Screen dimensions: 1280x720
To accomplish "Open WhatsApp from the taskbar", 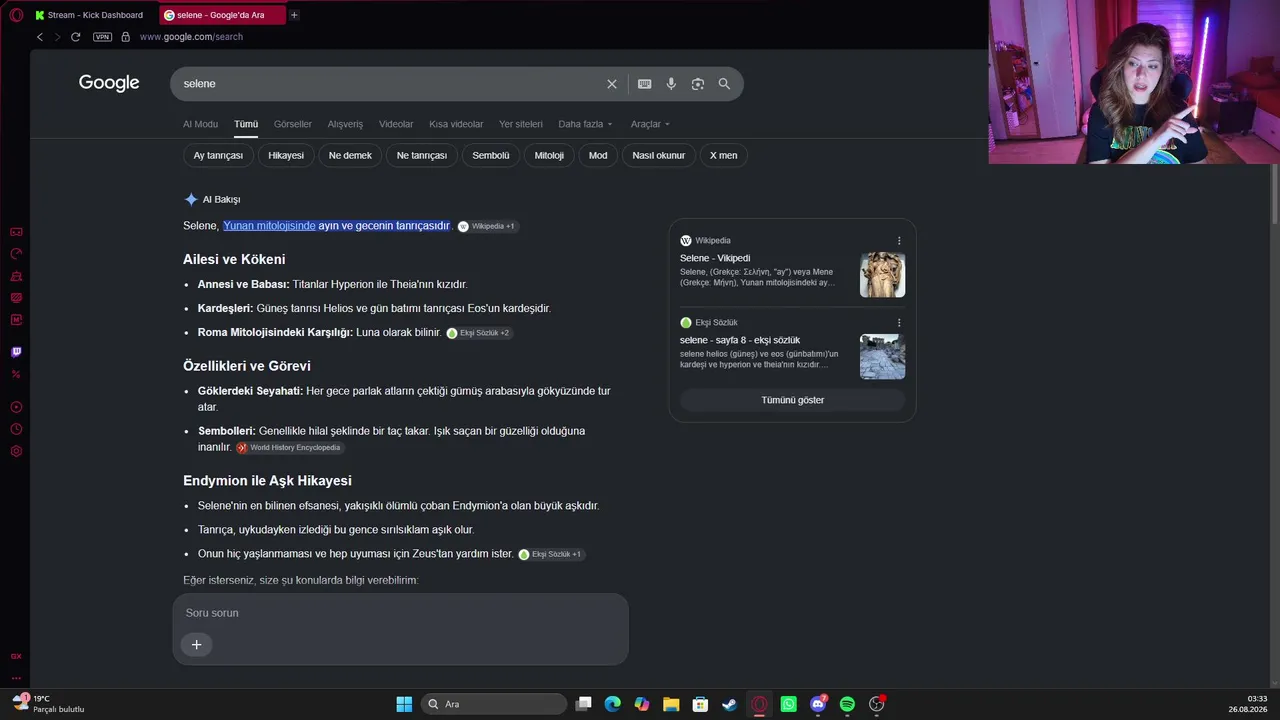I will (x=789, y=704).
